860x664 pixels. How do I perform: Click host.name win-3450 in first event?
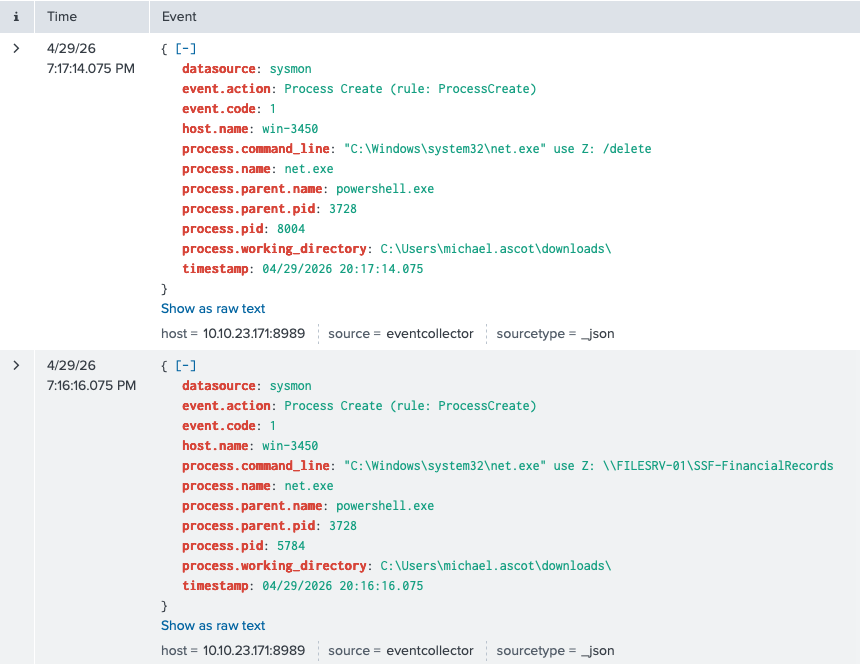click(290, 129)
